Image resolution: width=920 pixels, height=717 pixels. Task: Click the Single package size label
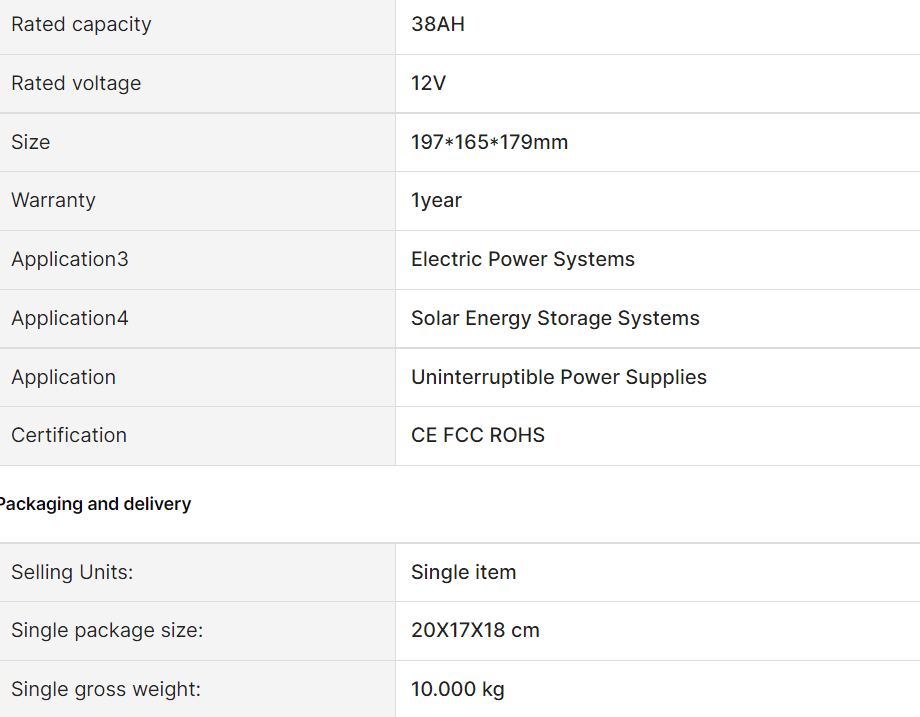pyautogui.click(x=107, y=631)
